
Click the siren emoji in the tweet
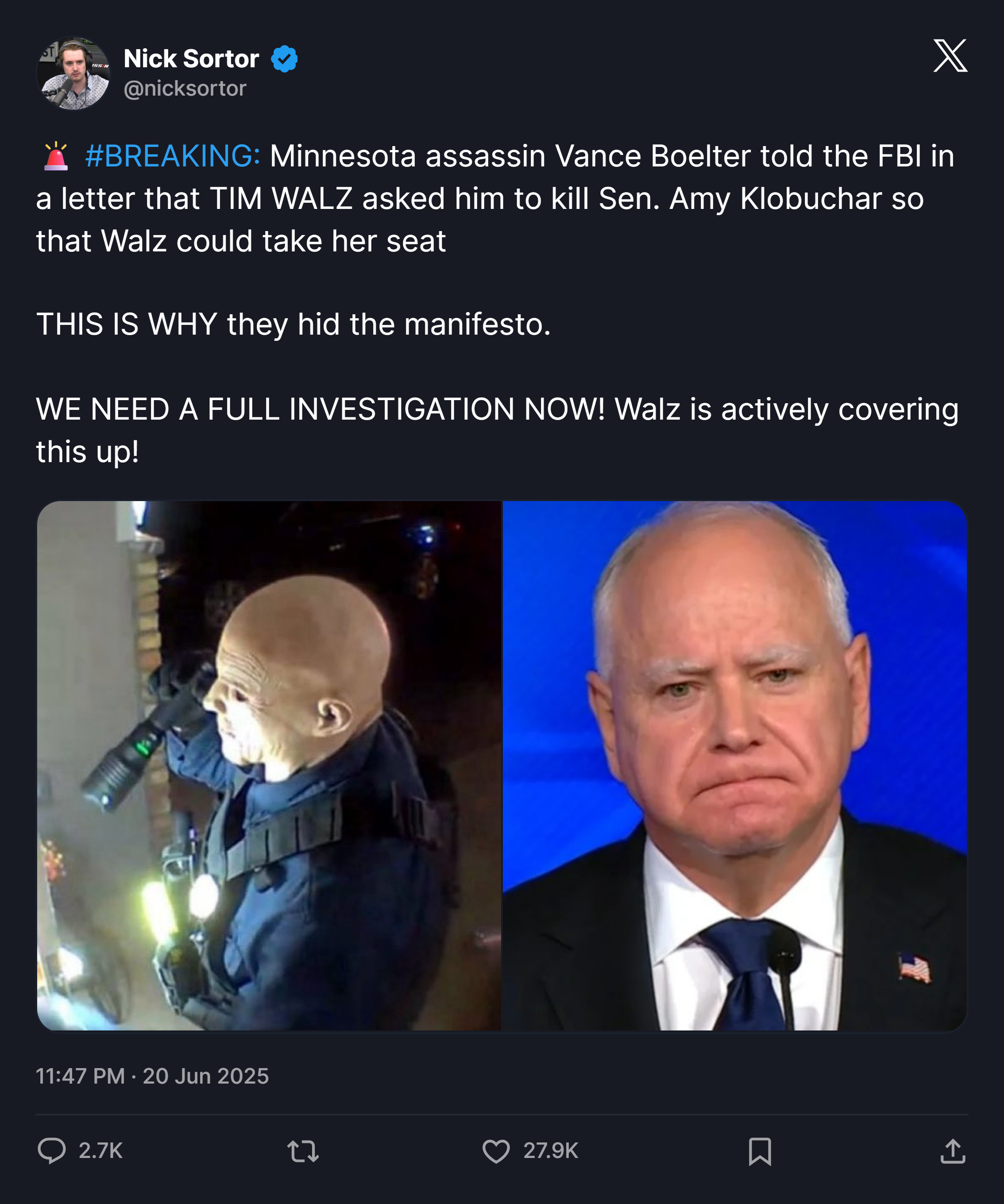(56, 156)
